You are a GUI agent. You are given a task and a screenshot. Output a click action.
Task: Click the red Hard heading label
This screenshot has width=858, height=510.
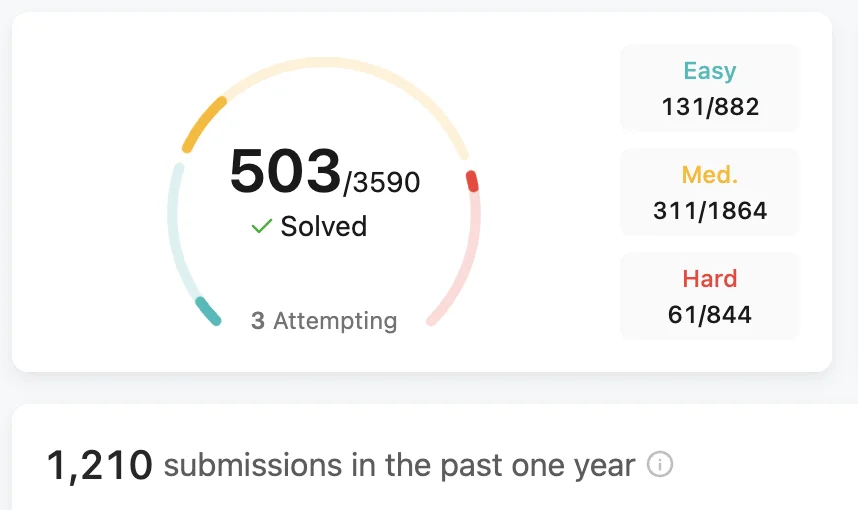(710, 279)
